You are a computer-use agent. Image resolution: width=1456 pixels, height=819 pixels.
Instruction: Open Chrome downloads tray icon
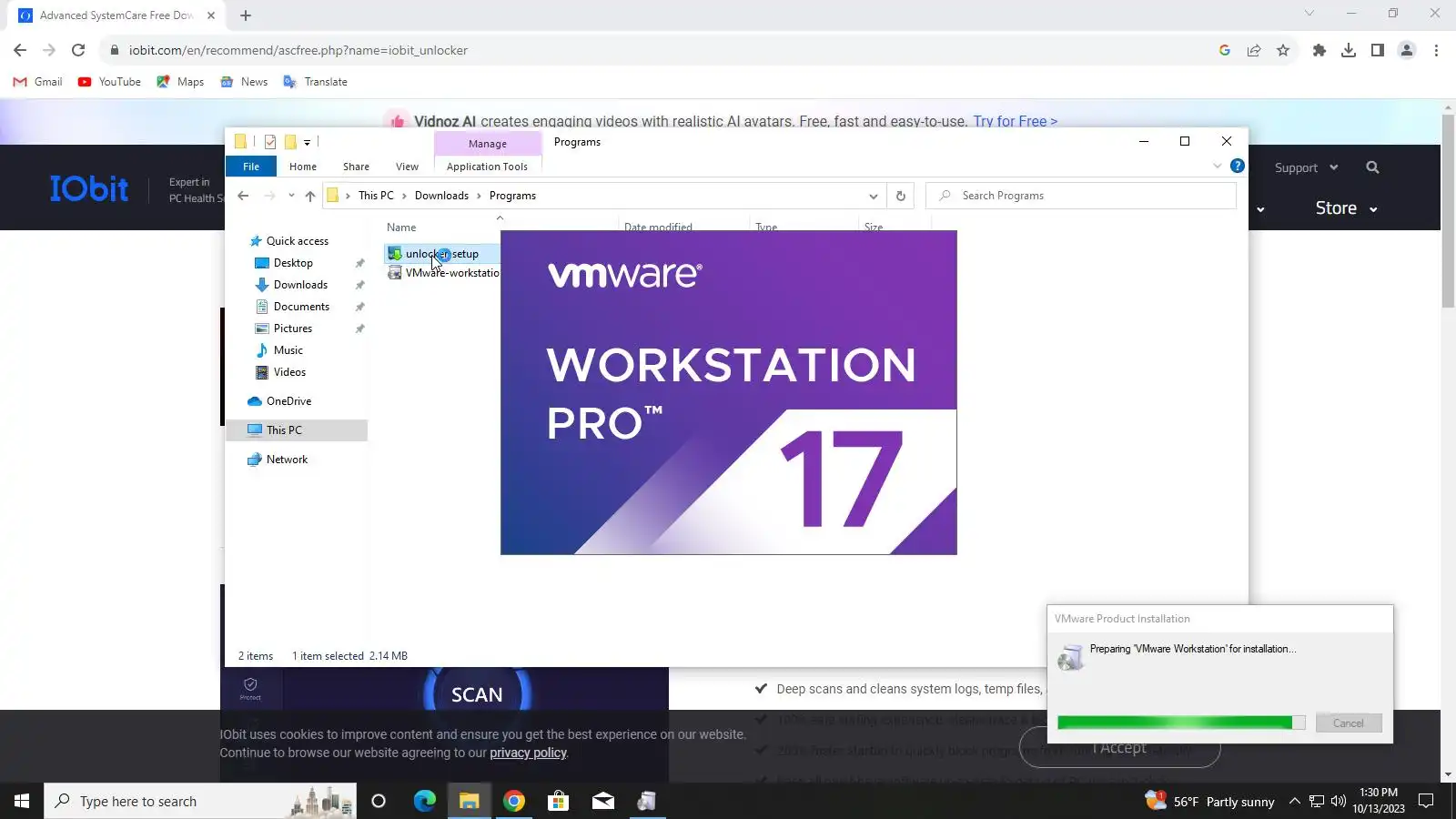click(1349, 50)
